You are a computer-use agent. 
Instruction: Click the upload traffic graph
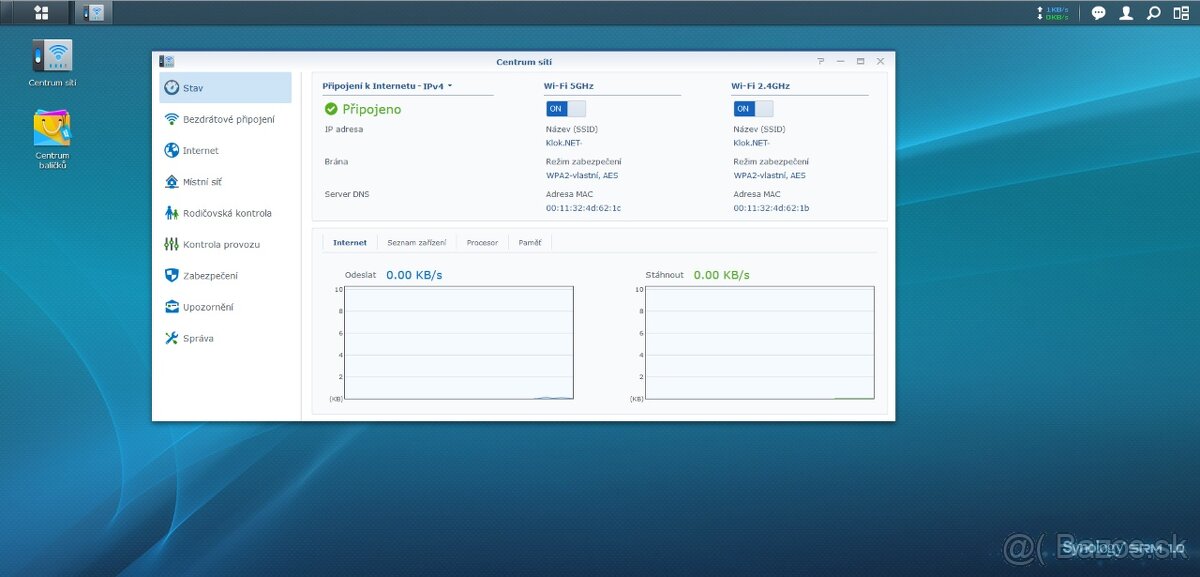(x=460, y=343)
